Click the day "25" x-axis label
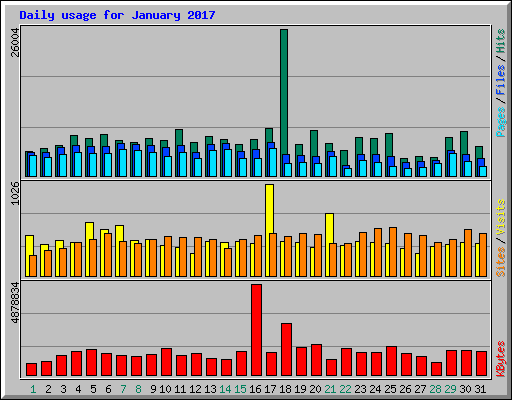This screenshot has height=400, width=512. coord(390,389)
